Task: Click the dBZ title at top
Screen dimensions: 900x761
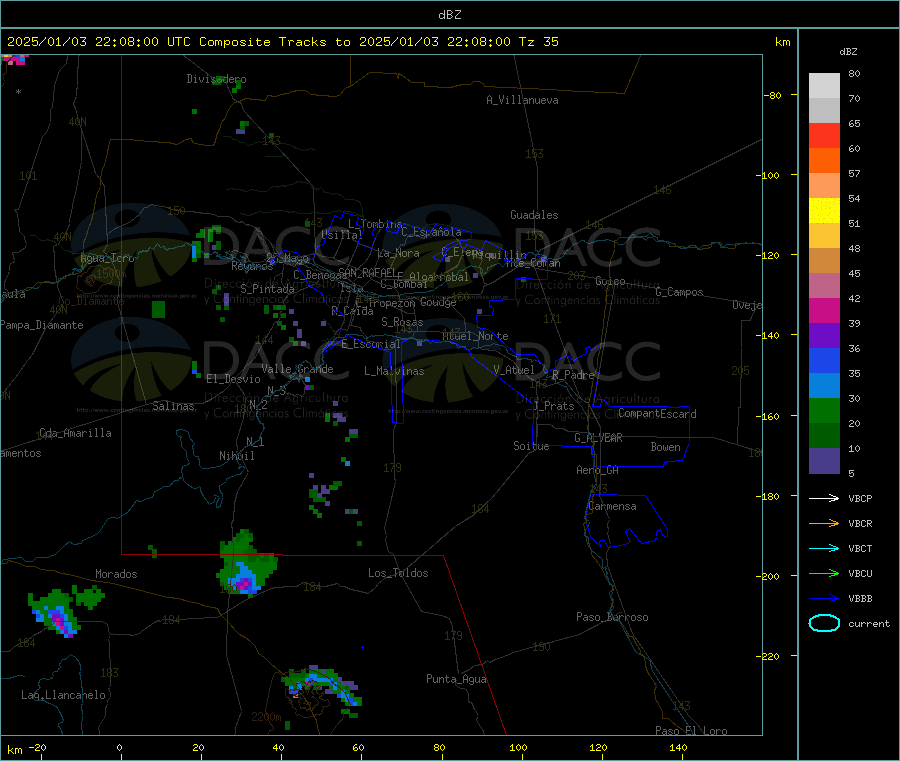Action: [x=449, y=15]
